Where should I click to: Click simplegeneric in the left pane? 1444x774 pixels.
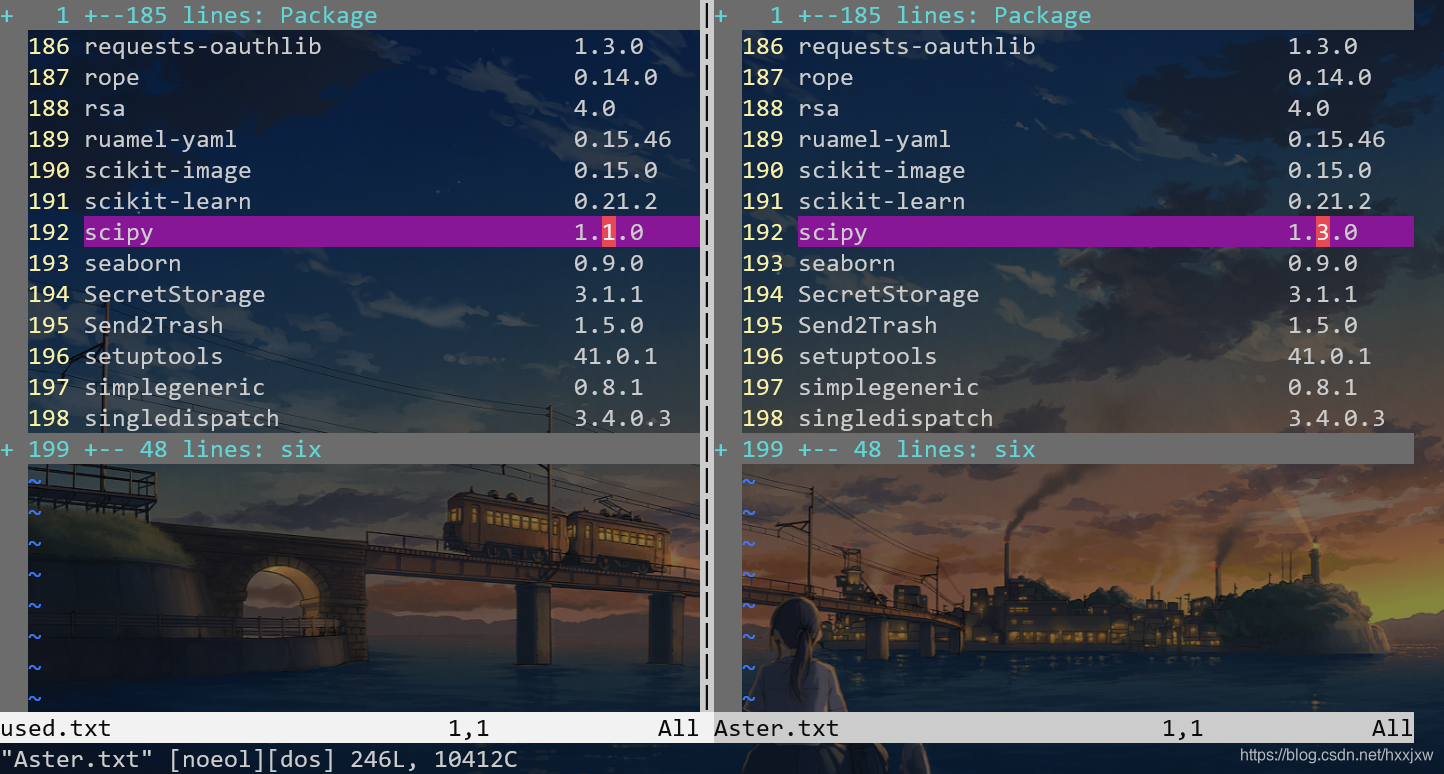point(175,388)
